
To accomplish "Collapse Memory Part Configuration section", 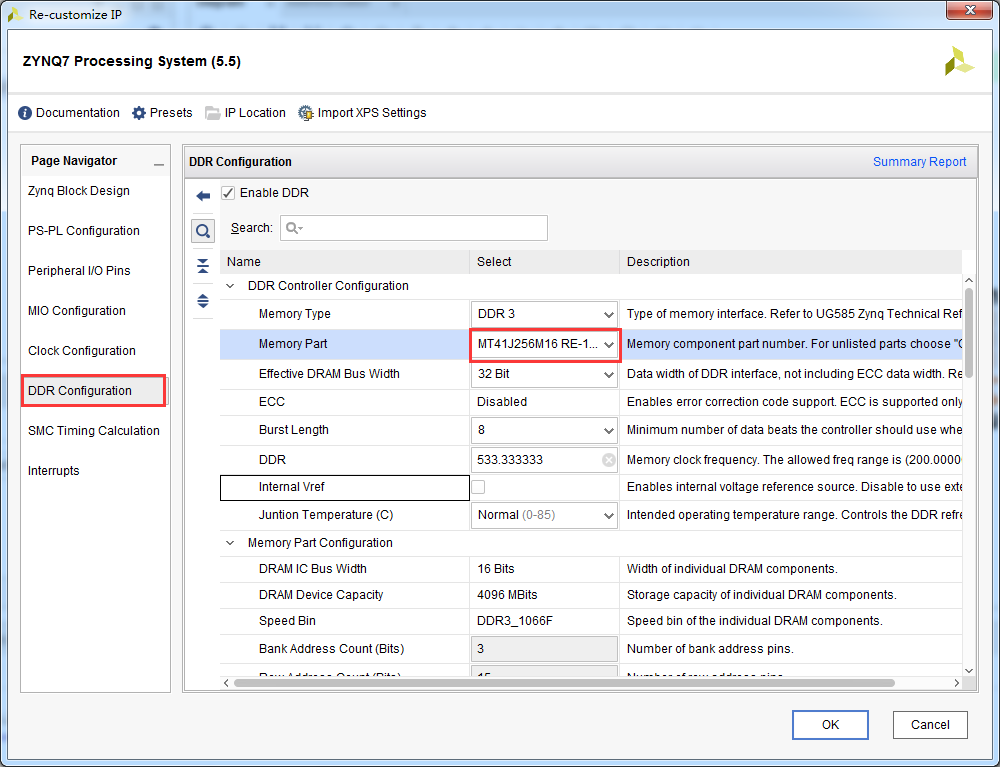I will tap(230, 543).
